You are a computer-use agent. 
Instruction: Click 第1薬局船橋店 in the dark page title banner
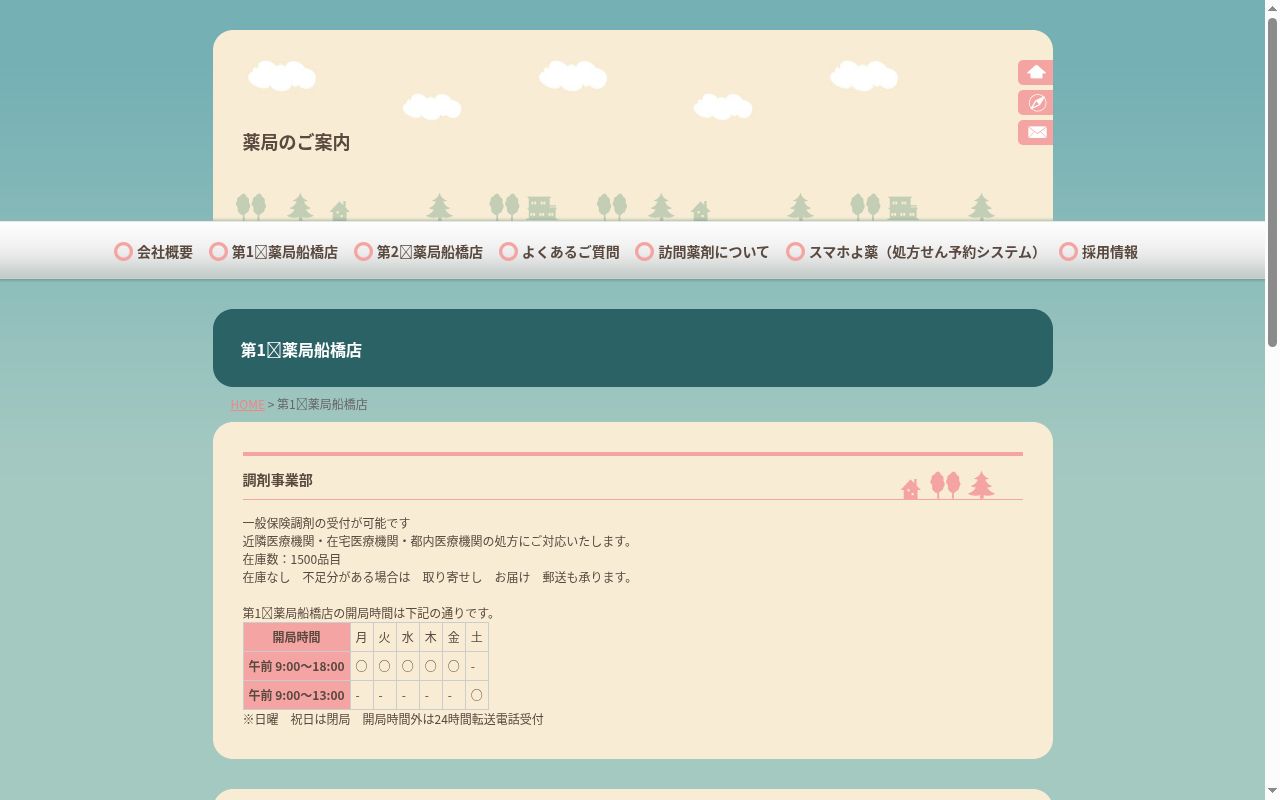coord(301,350)
